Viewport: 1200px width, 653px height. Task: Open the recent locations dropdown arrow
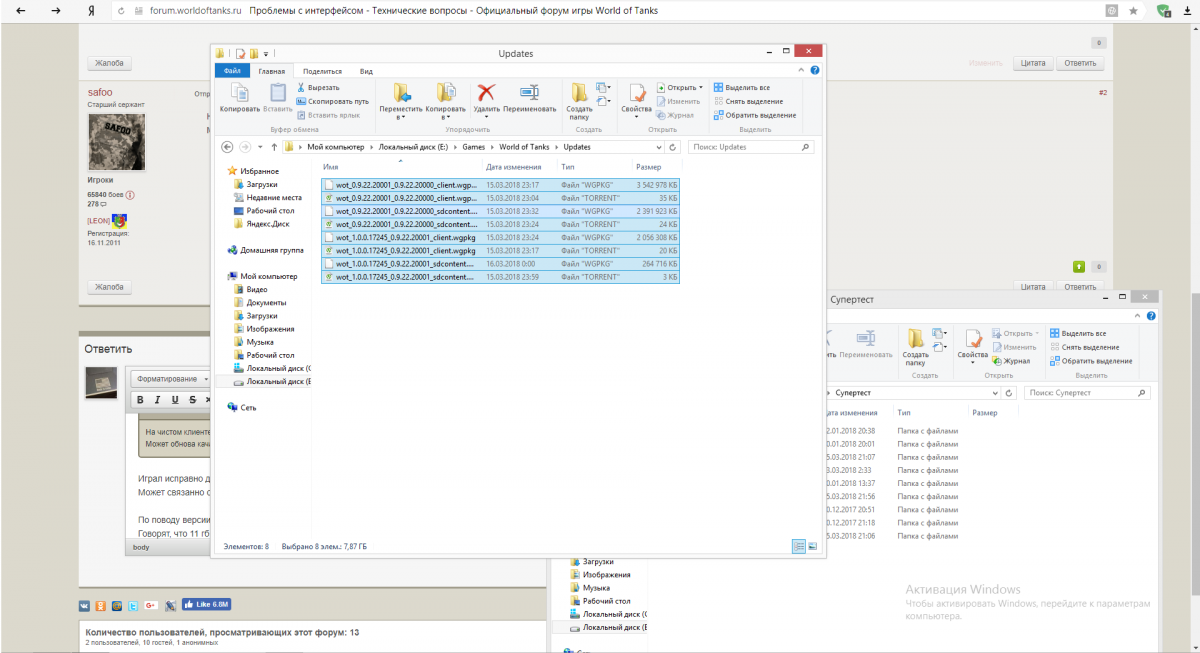pos(260,147)
